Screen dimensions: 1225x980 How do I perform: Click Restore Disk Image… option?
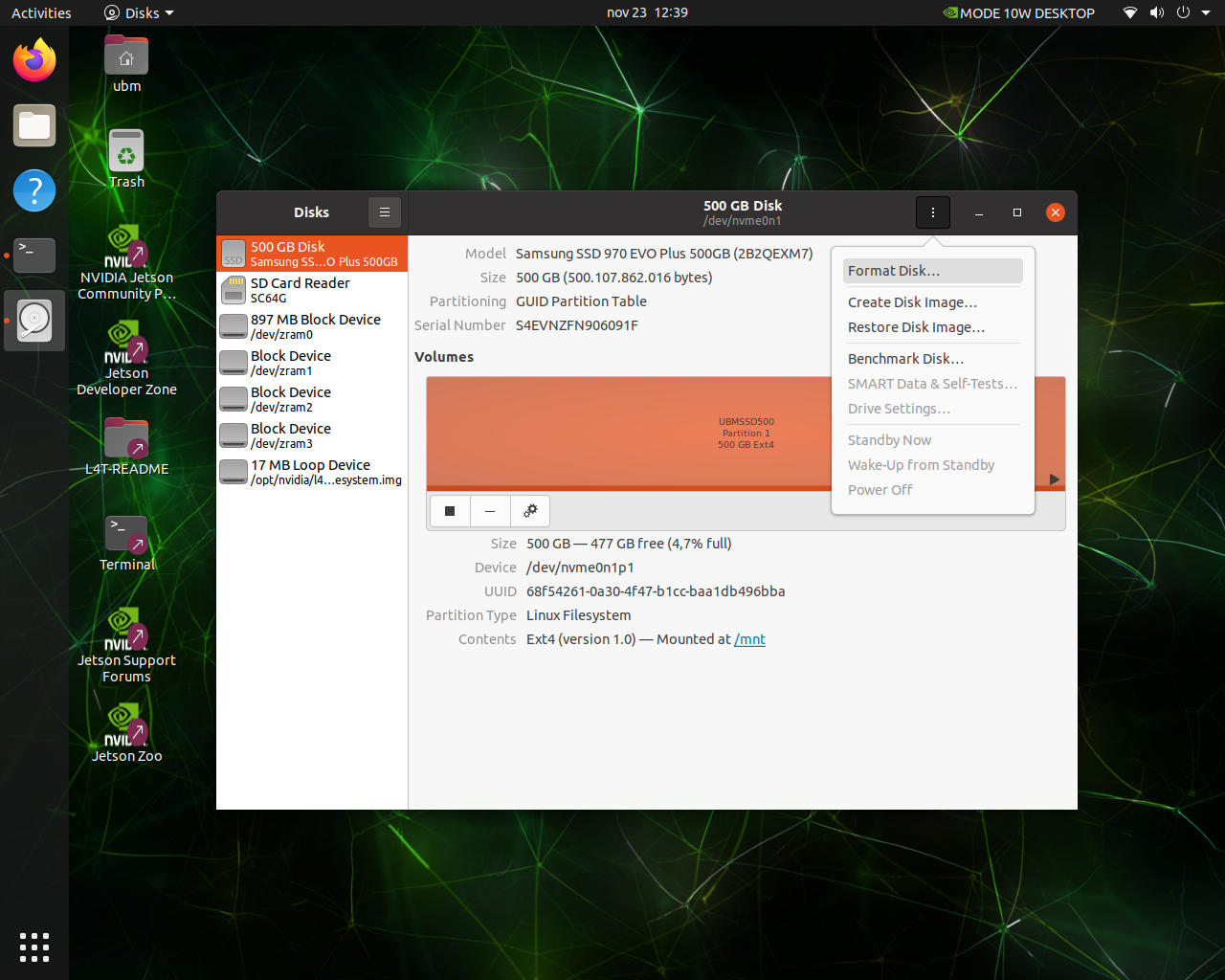point(916,327)
